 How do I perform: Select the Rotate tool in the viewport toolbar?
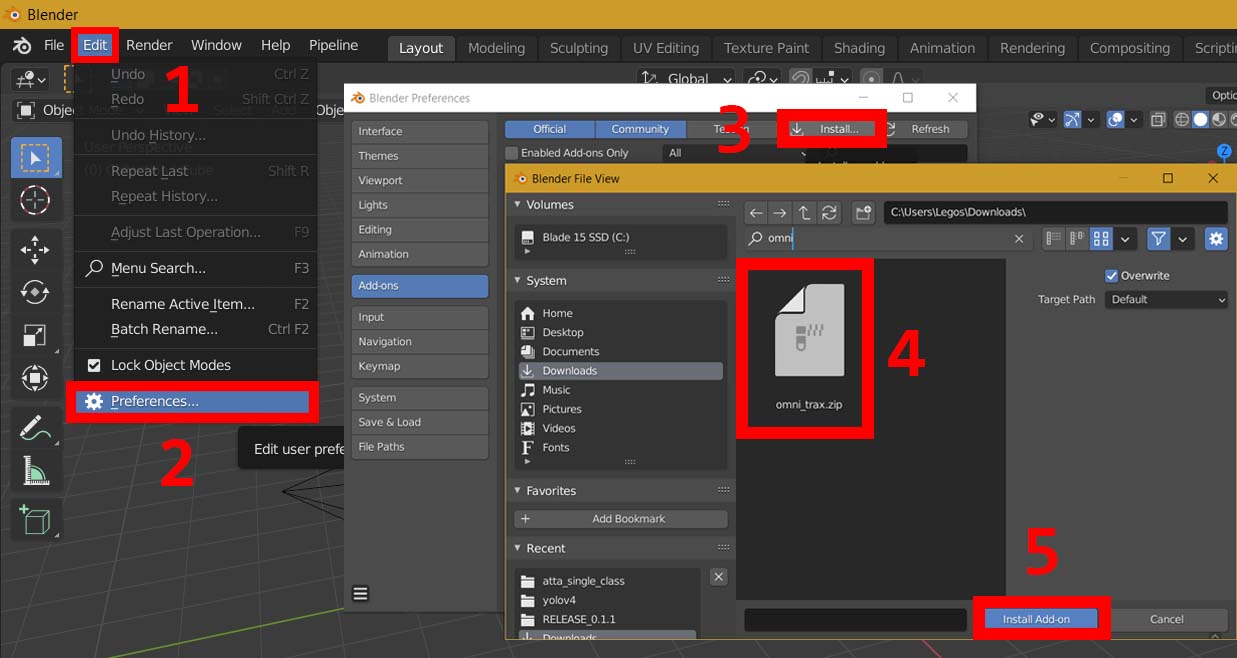pyautogui.click(x=35, y=292)
